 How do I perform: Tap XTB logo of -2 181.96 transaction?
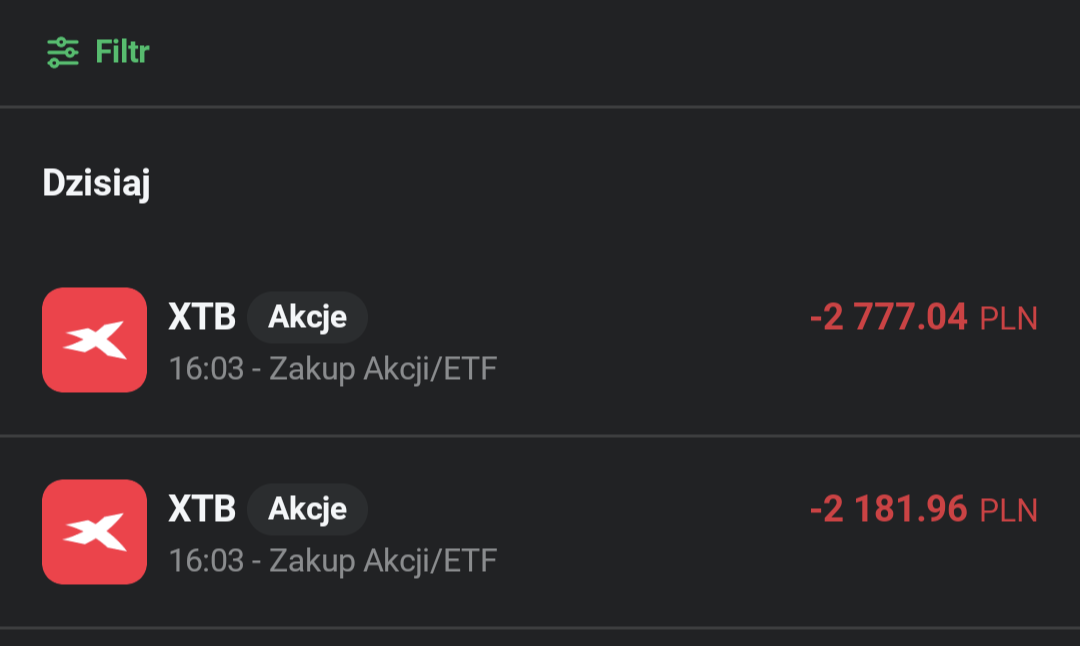94,532
